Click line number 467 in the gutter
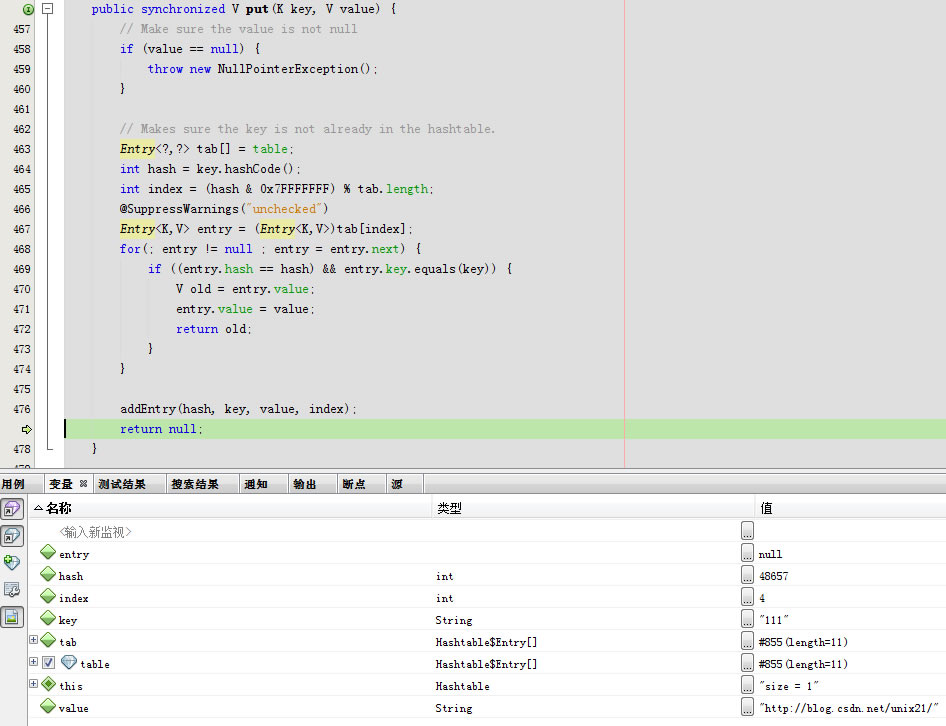This screenshot has height=726, width=946. point(22,229)
